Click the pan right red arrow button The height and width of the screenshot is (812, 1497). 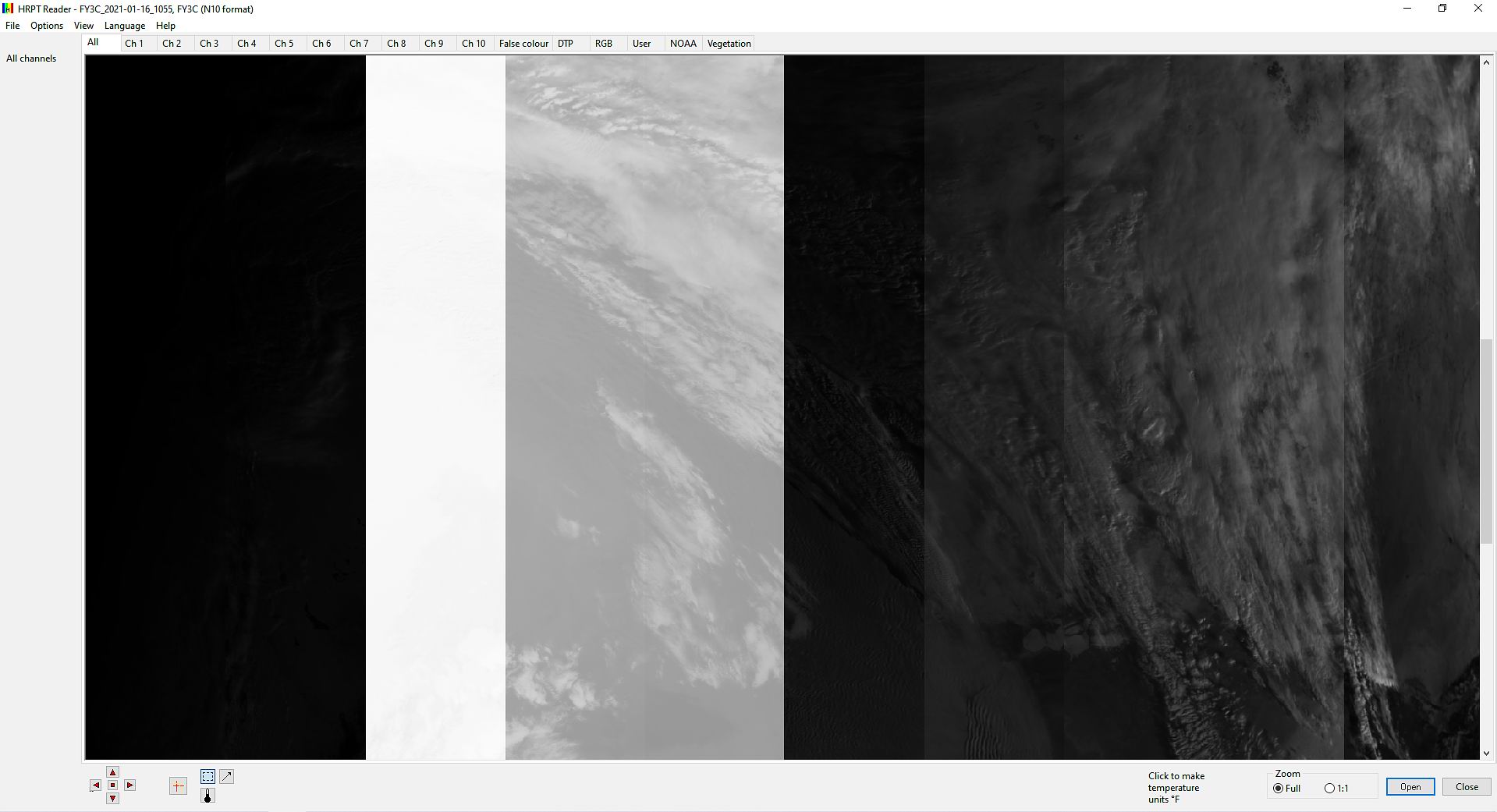tap(130, 785)
